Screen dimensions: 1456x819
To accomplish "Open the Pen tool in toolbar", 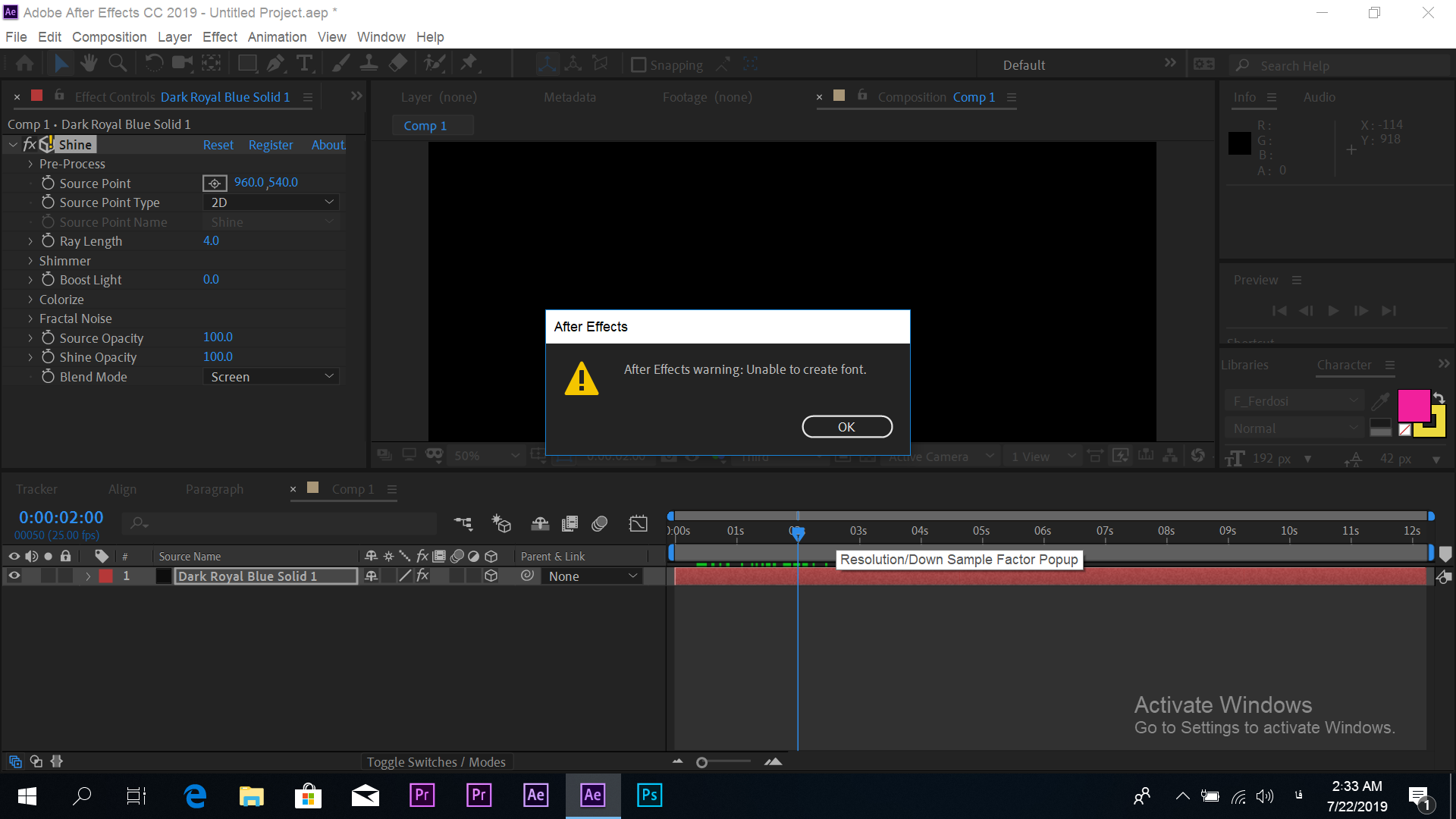I will coord(276,64).
